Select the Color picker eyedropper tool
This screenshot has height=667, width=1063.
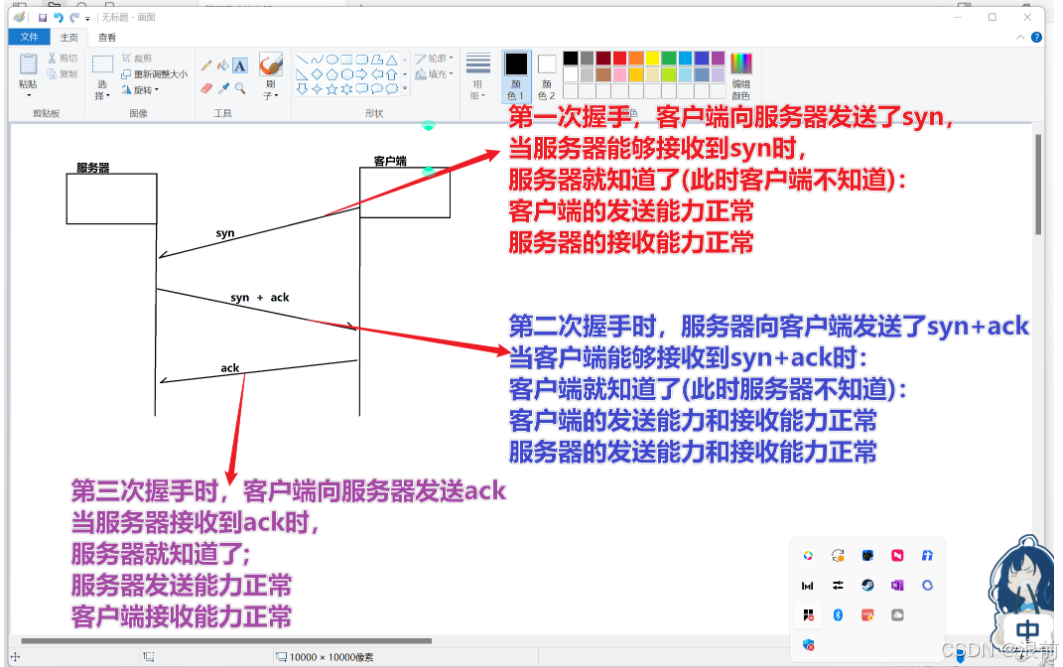pyautogui.click(x=223, y=88)
